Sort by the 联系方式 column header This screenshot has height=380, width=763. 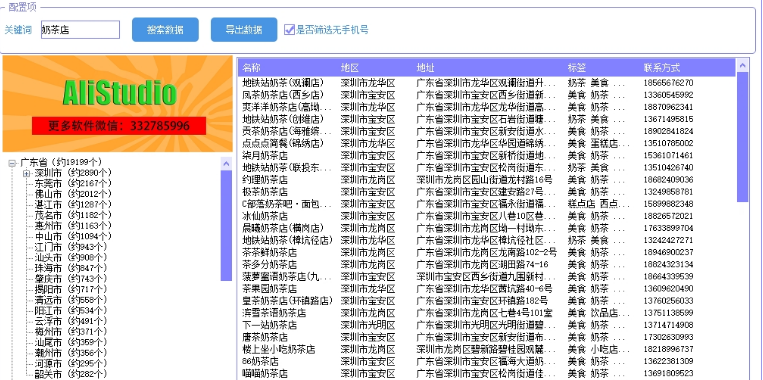coord(661,68)
